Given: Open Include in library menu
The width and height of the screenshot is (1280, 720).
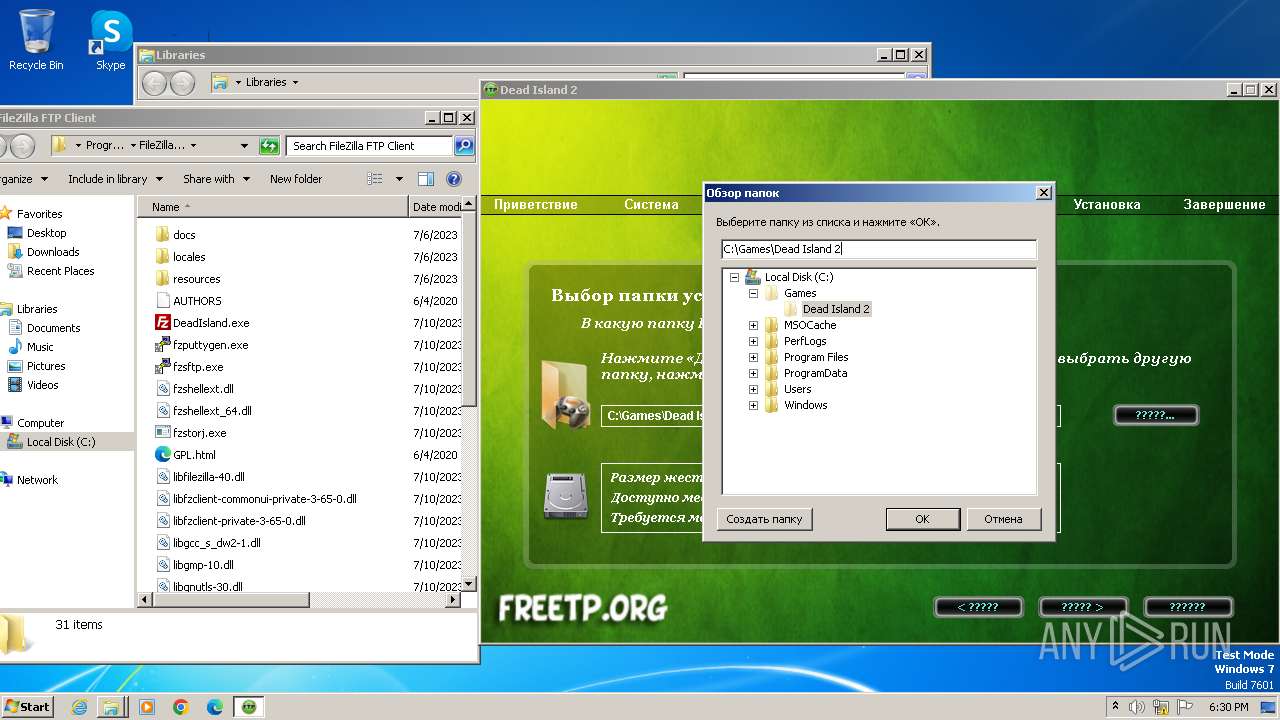Looking at the screenshot, I should point(113,179).
